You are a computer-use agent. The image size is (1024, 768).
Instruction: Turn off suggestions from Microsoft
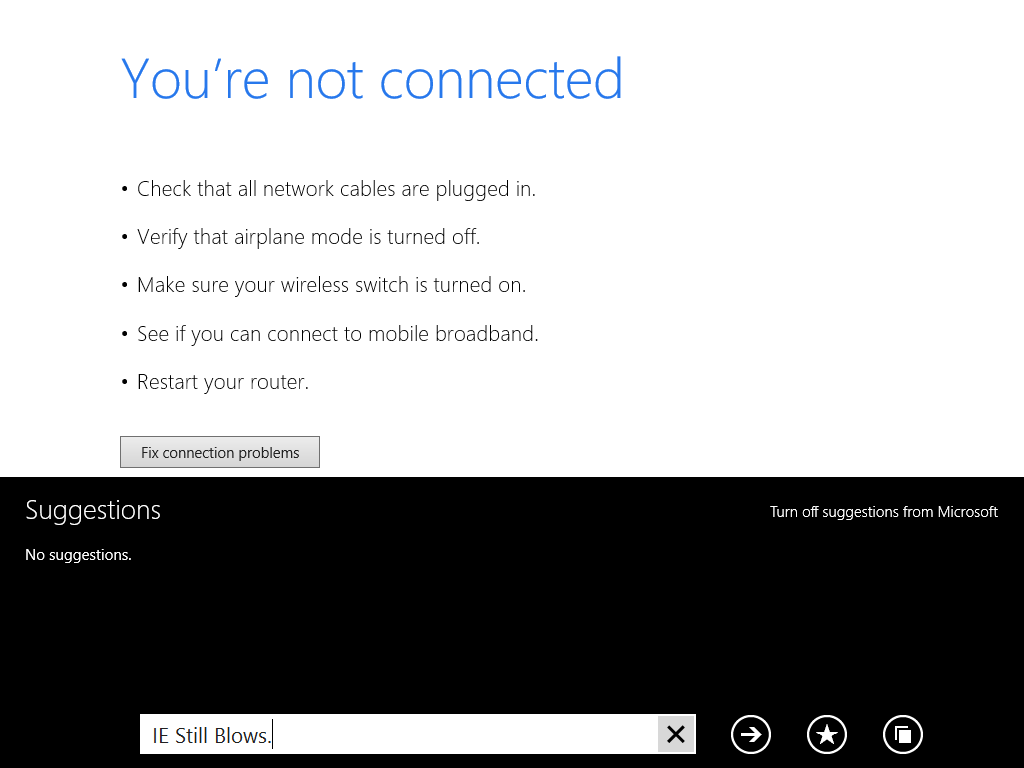(884, 511)
